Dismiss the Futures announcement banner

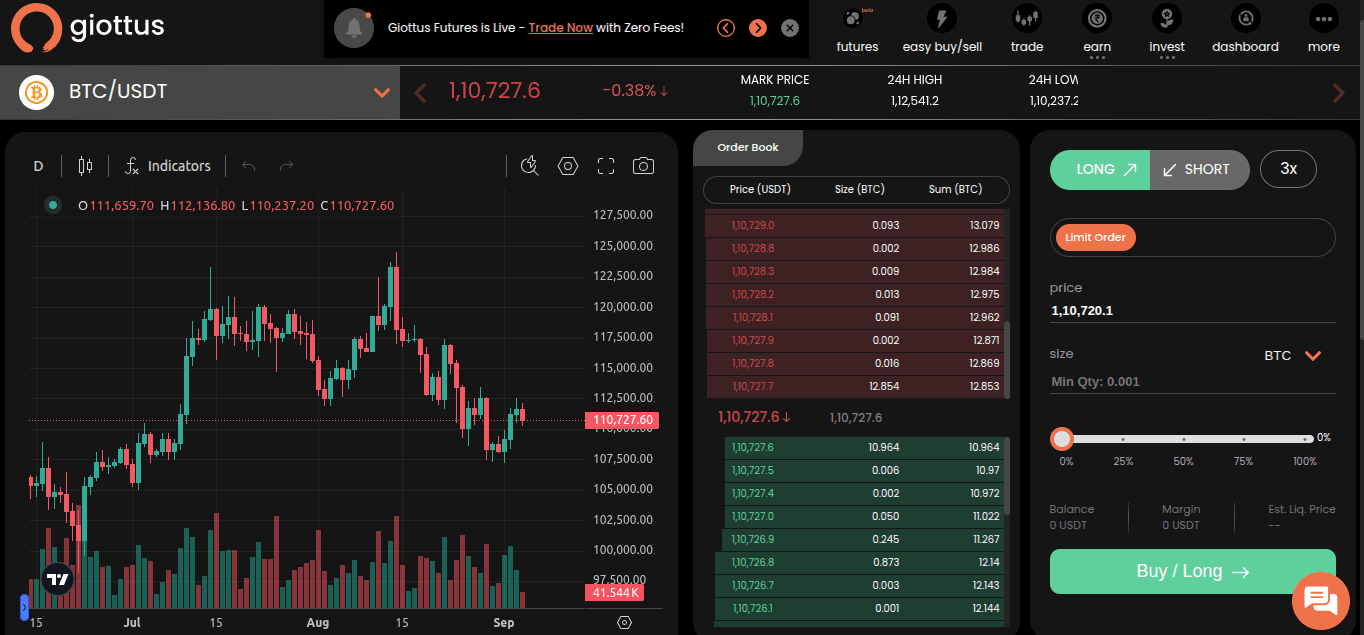point(790,28)
